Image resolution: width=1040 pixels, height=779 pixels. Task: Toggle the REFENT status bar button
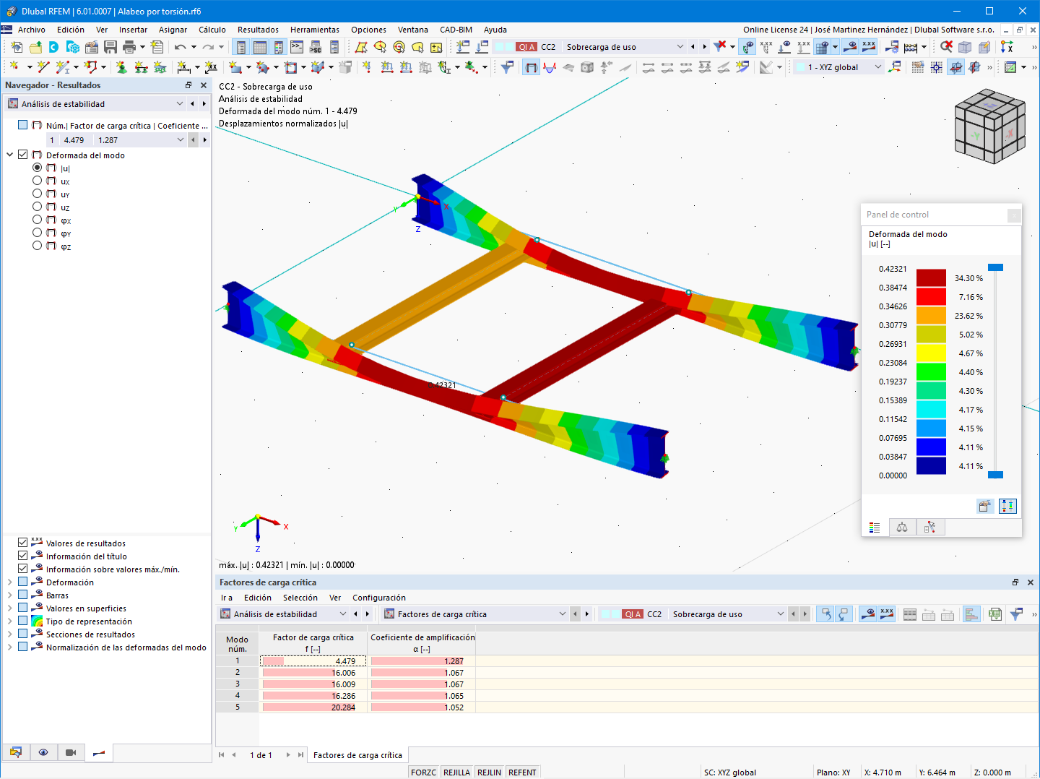522,772
